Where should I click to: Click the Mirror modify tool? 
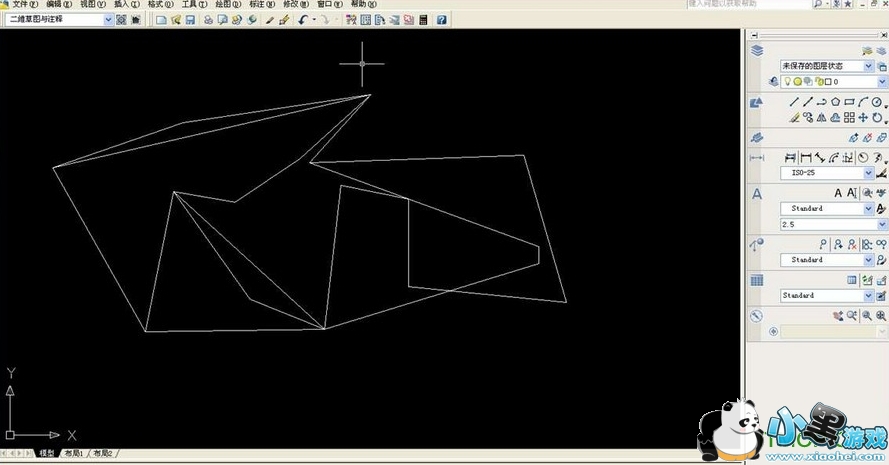click(x=822, y=117)
